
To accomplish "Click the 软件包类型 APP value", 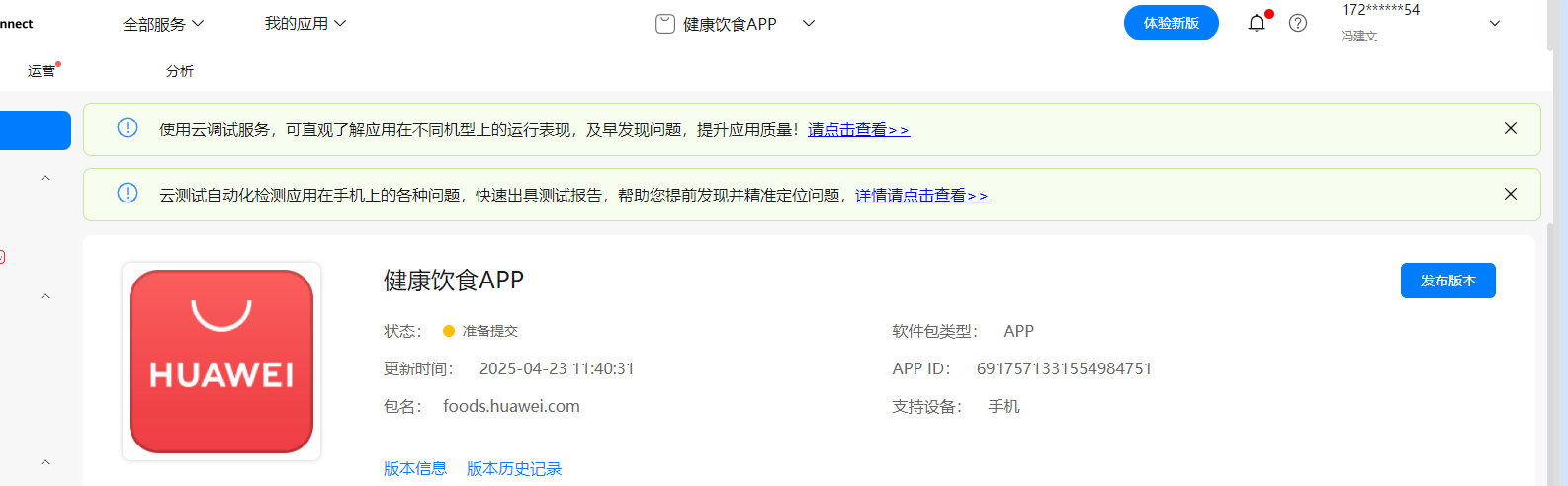I will pos(1018,331).
